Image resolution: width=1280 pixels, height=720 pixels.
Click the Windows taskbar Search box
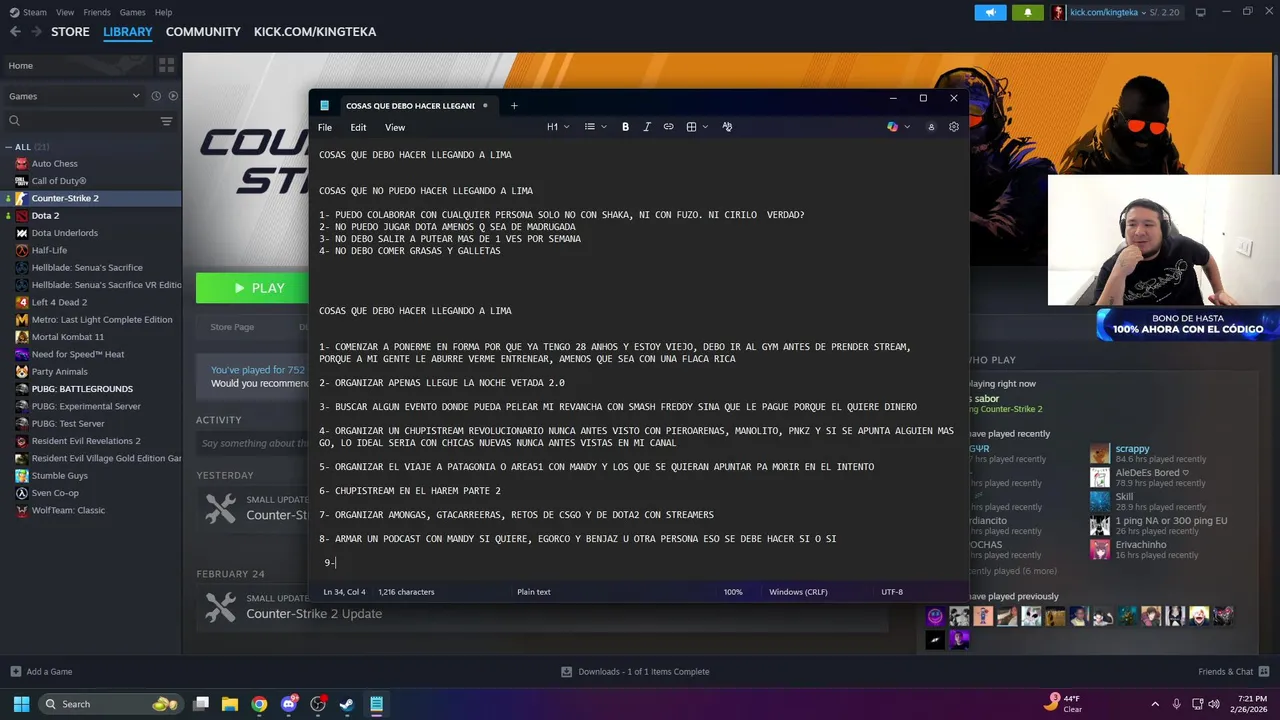[111, 704]
